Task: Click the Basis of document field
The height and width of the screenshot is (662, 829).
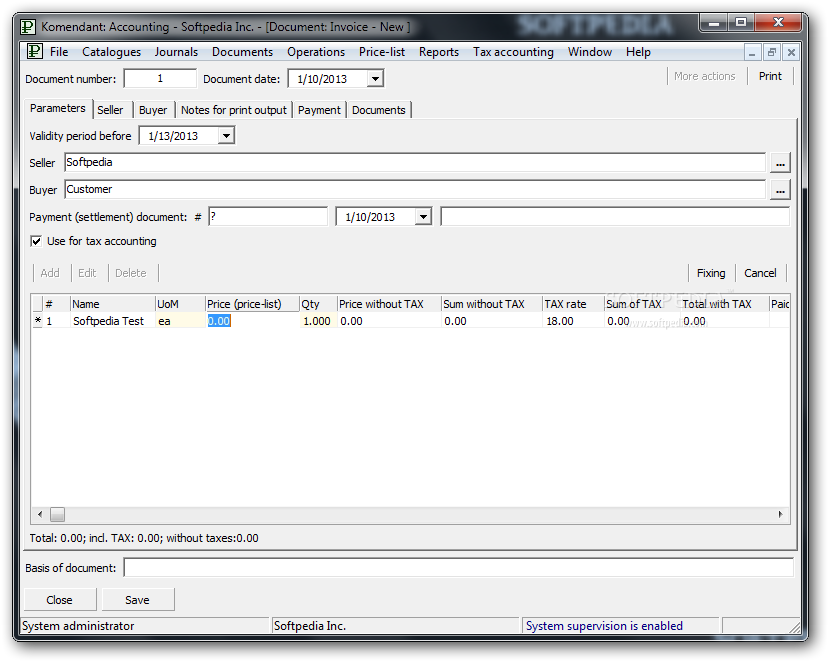Action: 458,568
